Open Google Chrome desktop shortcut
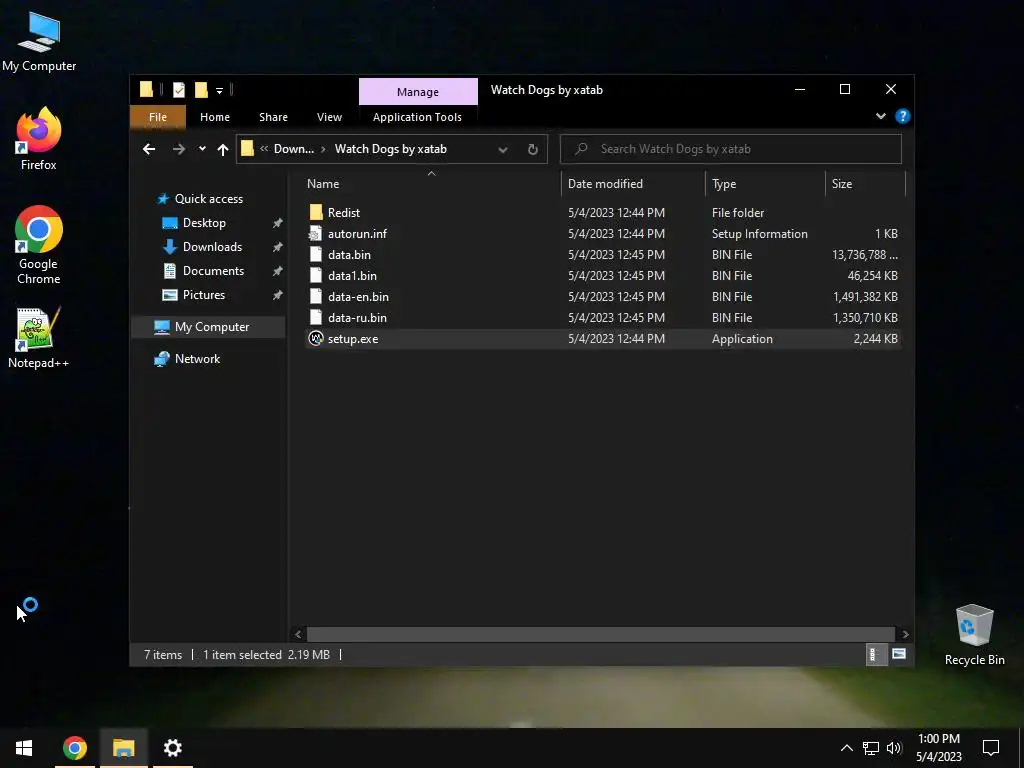This screenshot has width=1024, height=768. point(39,245)
